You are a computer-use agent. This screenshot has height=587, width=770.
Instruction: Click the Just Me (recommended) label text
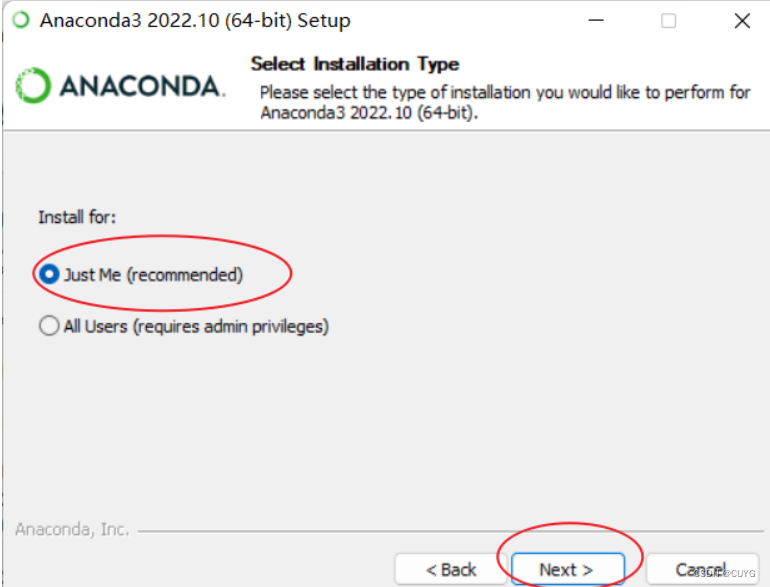(x=154, y=275)
